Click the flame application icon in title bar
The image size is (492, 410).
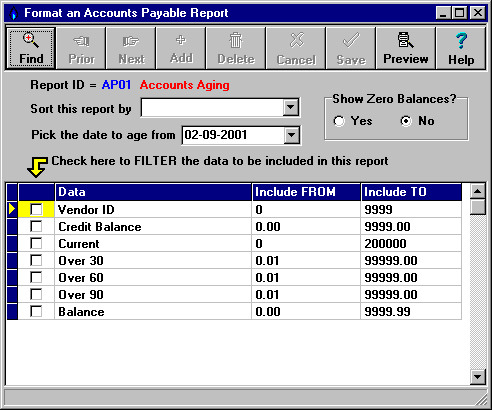13,13
